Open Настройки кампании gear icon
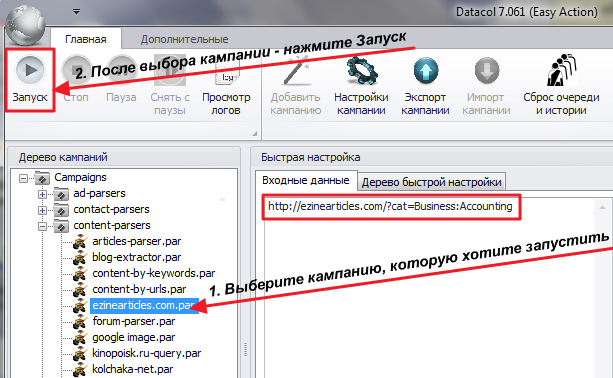The image size is (613, 378). point(362,71)
